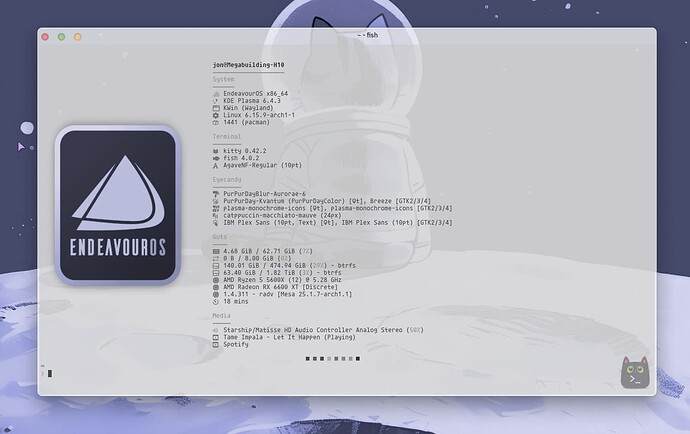Click the disk icon beside '140.01 GiB / 474.94 GiB'
The width and height of the screenshot is (690, 434).
pyautogui.click(x=216, y=266)
